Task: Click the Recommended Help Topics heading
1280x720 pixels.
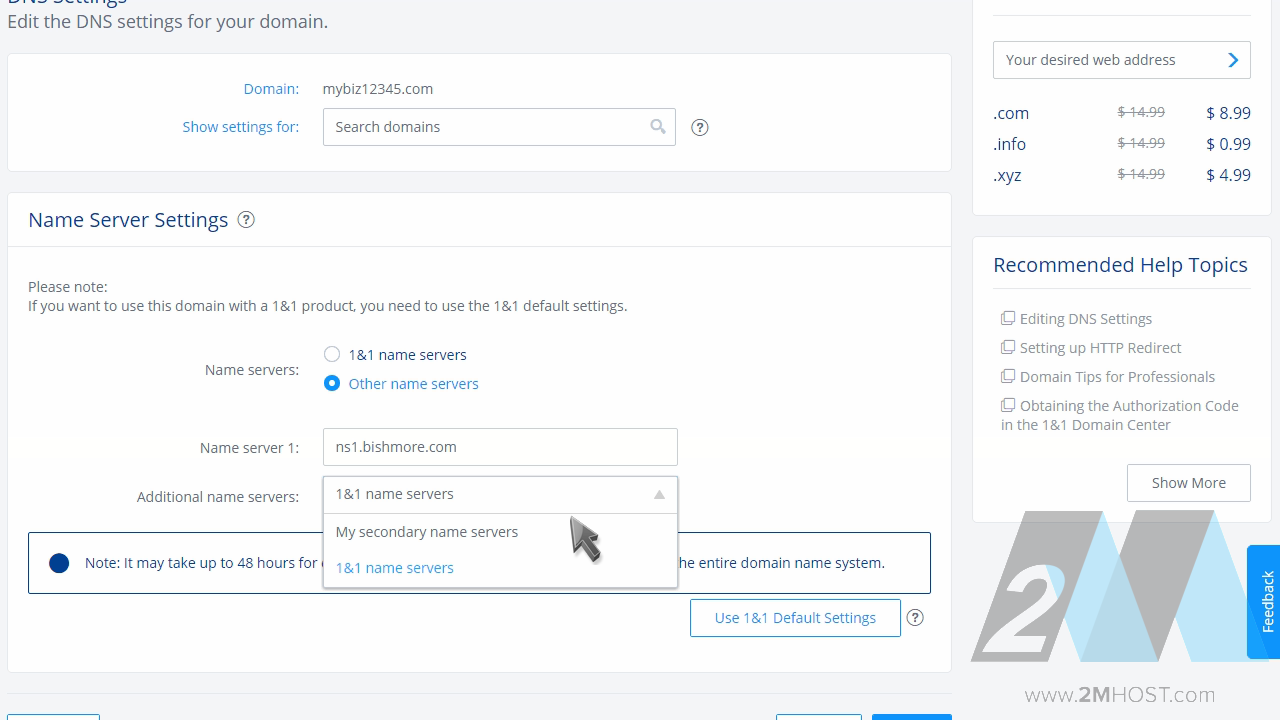Action: 1120,265
